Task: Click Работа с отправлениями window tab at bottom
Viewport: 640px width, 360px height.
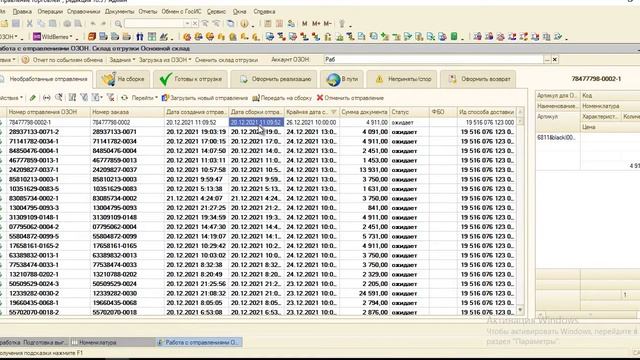Action: coord(199,342)
